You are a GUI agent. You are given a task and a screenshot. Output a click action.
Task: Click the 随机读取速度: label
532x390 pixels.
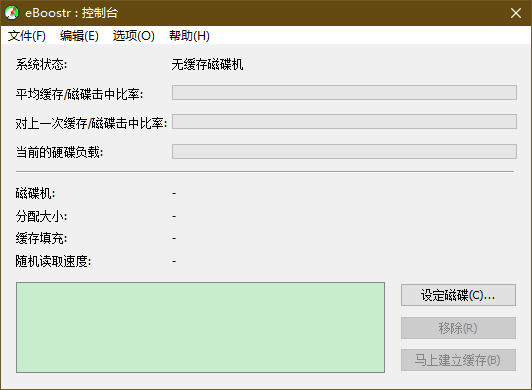click(x=53, y=261)
